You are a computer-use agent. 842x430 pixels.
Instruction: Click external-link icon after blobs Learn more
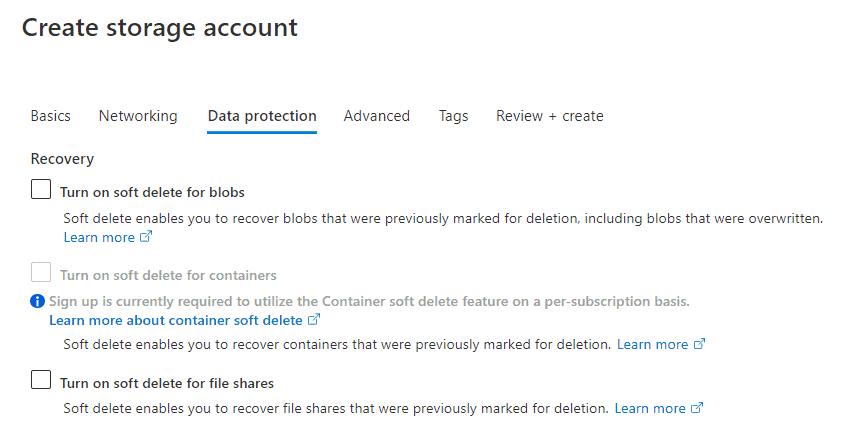pyautogui.click(x=146, y=237)
